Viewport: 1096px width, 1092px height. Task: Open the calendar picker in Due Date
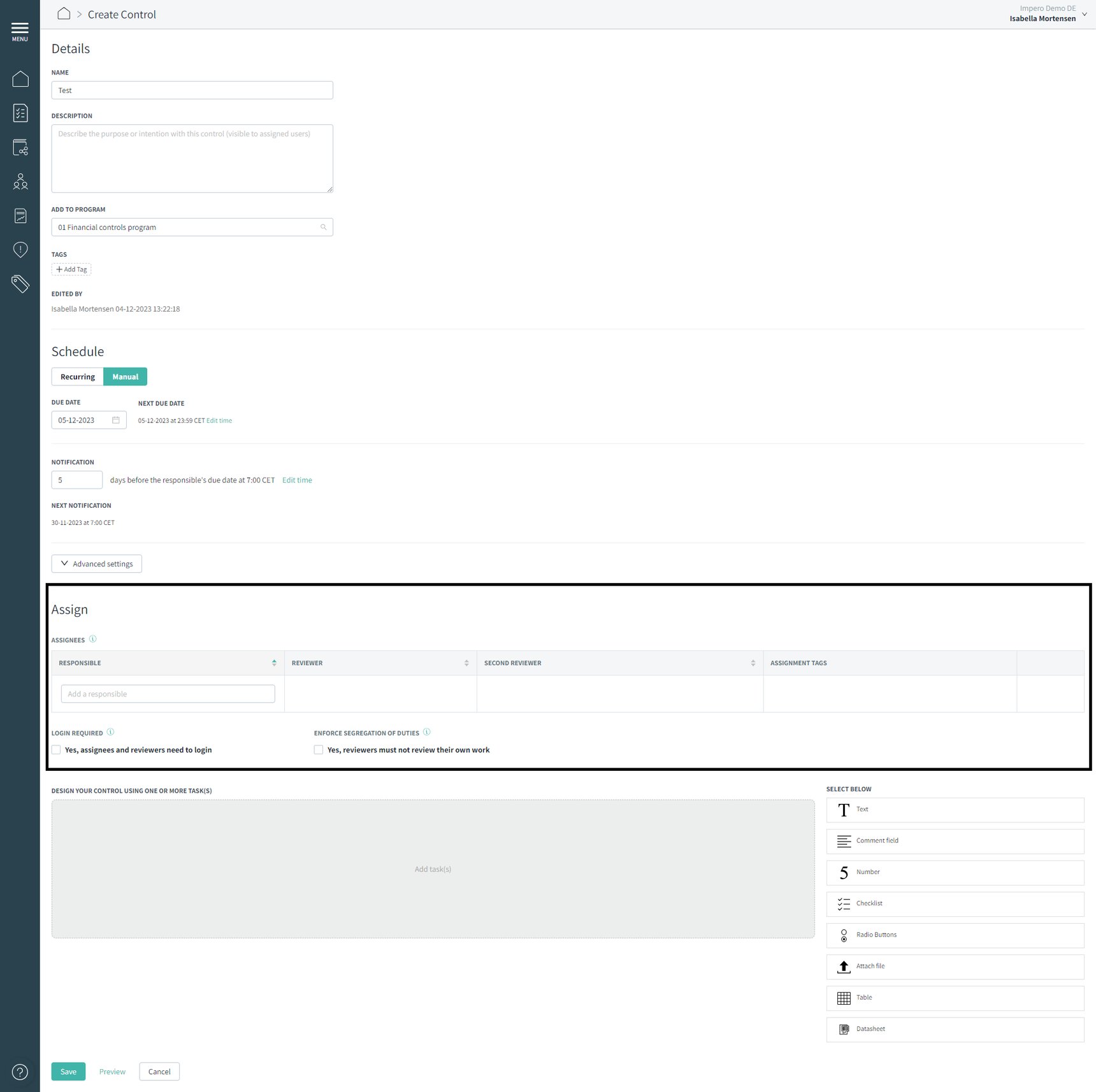116,420
